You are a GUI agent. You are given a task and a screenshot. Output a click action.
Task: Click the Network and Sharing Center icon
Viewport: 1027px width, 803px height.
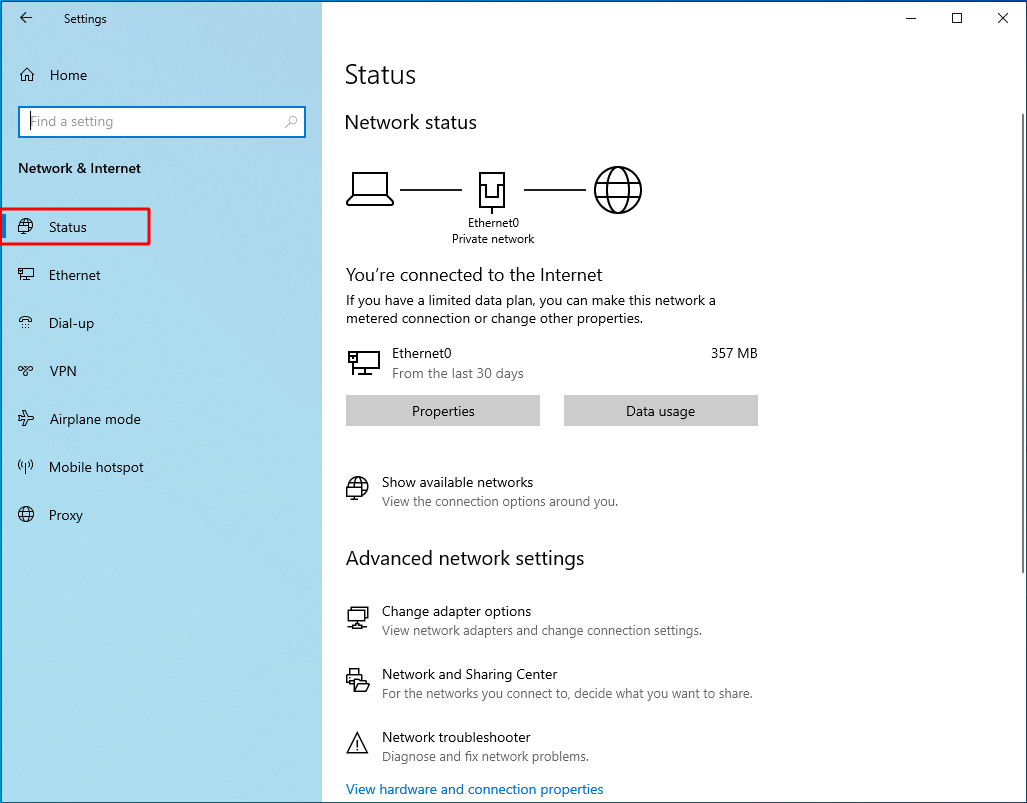pyautogui.click(x=357, y=681)
